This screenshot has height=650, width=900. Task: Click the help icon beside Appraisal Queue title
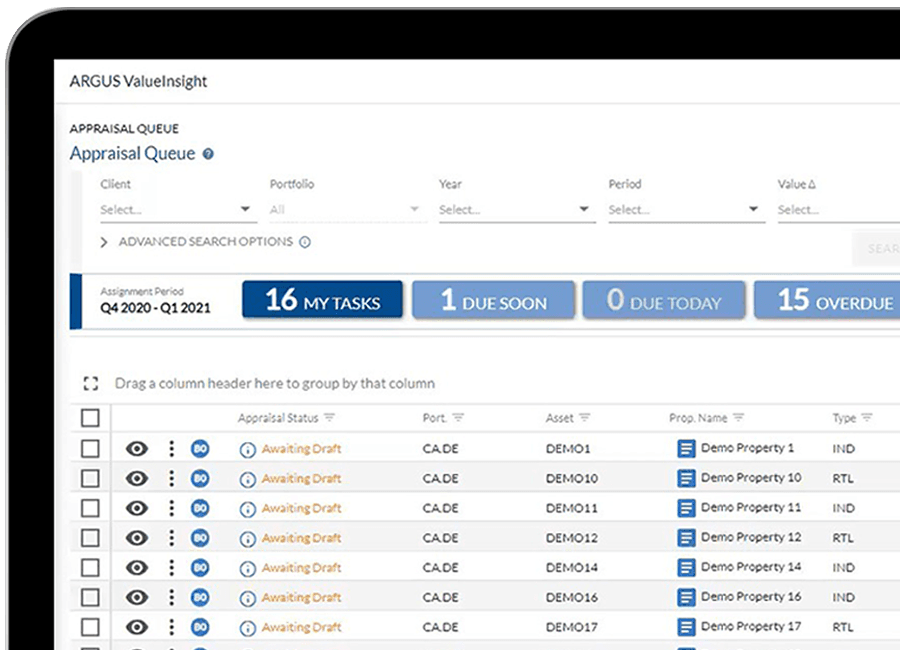coord(208,154)
